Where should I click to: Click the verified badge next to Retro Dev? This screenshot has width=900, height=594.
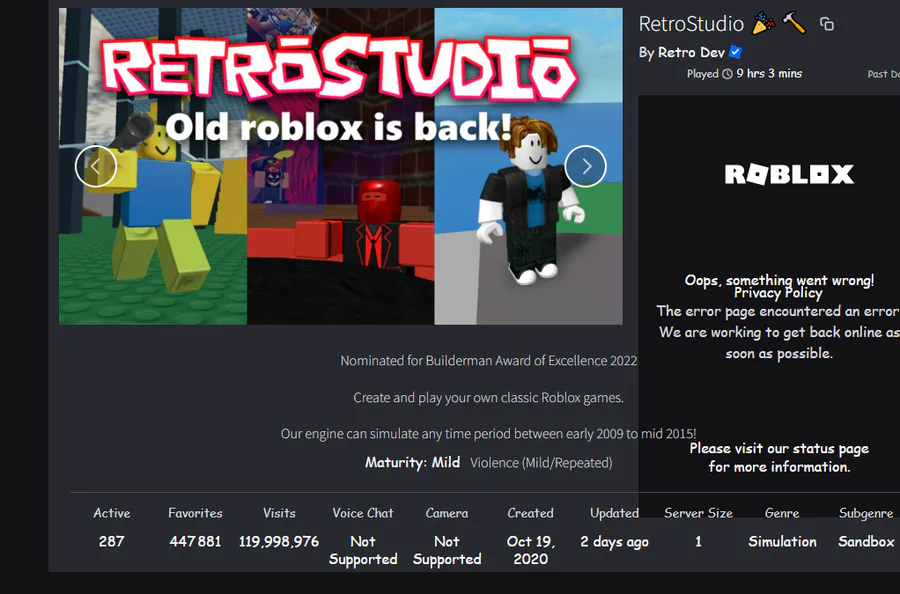coord(735,52)
